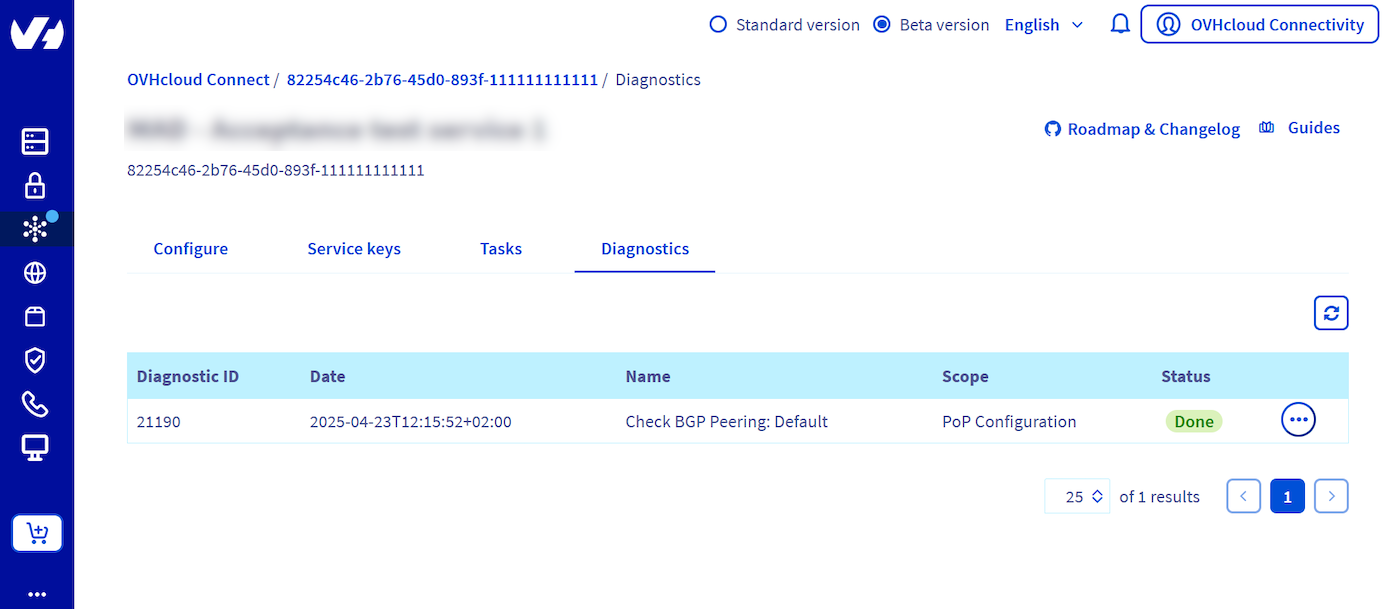Open the padlock icon in sidebar
This screenshot has width=1400, height=609.
coord(35,186)
